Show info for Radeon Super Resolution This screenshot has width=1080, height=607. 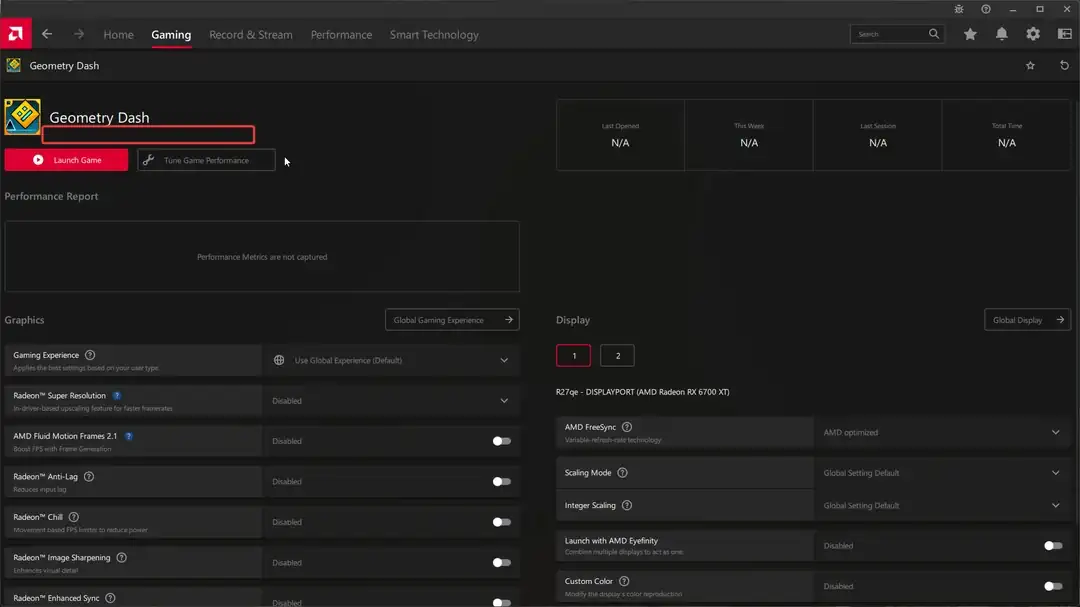click(116, 395)
